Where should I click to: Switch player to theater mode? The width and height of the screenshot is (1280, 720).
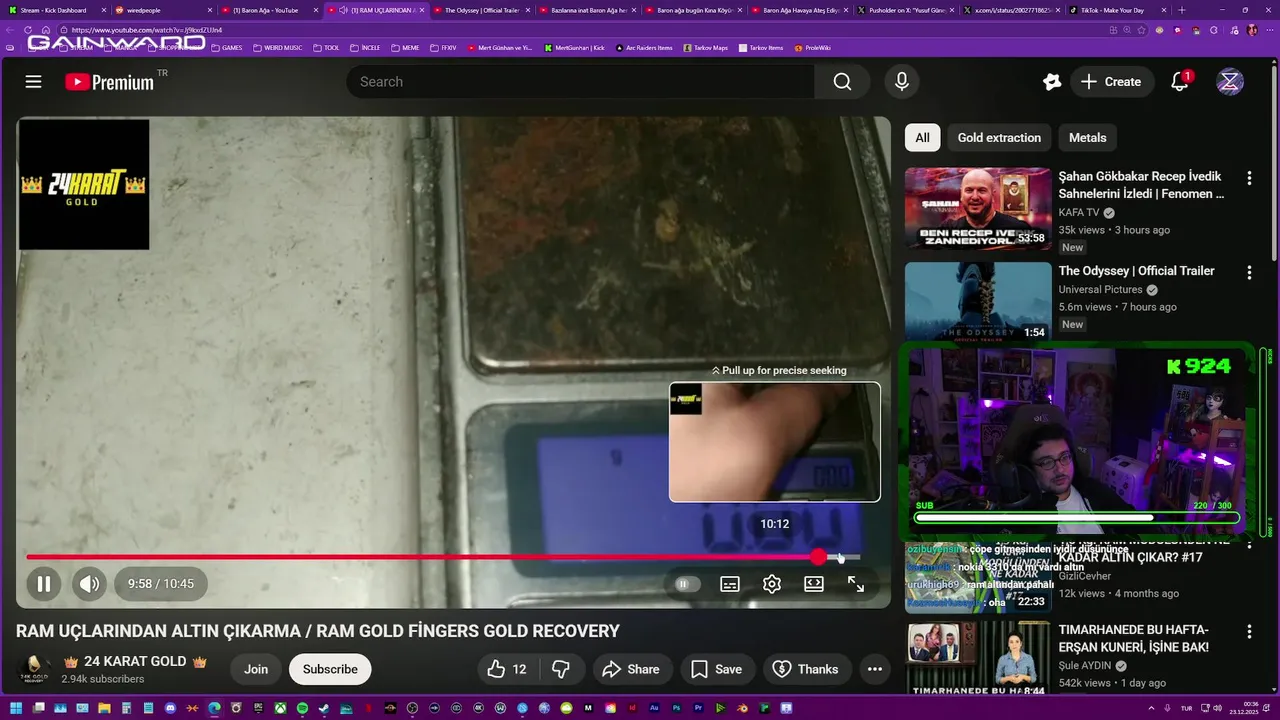[x=814, y=584]
